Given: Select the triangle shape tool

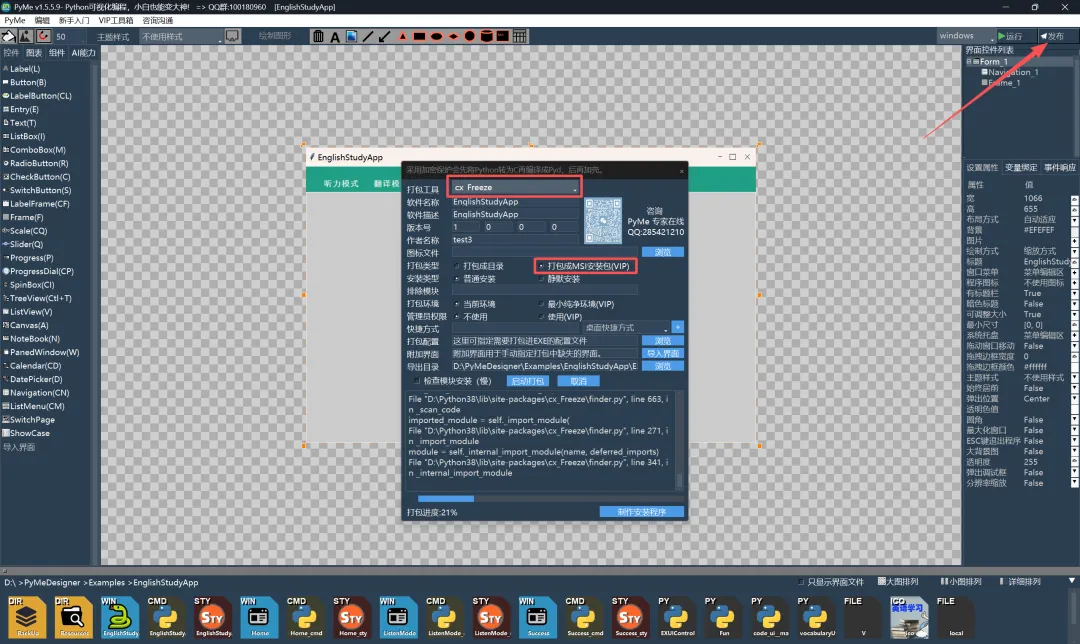Looking at the screenshot, I should click(x=402, y=37).
